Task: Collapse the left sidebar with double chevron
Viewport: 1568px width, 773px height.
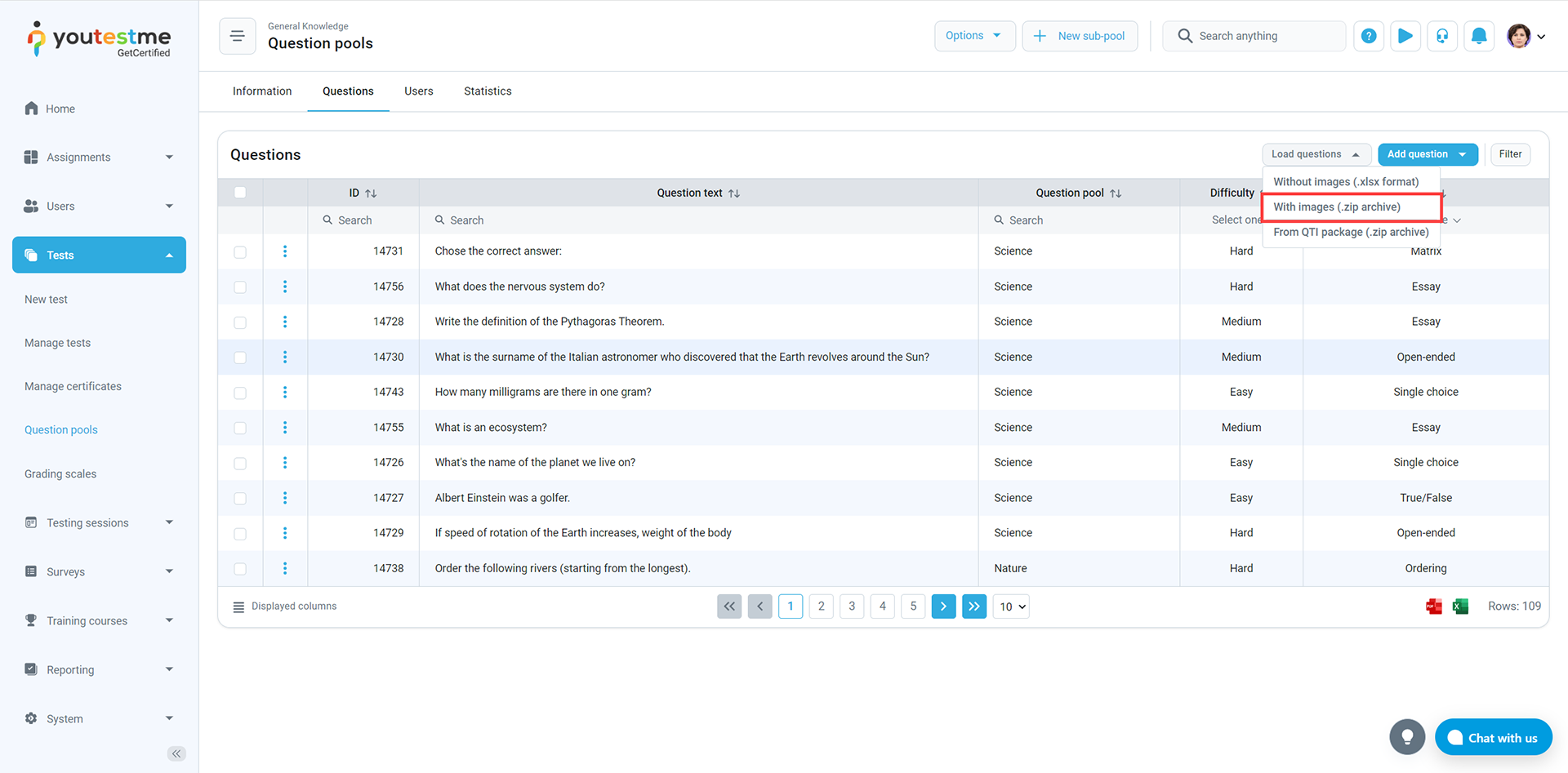Action: click(176, 753)
